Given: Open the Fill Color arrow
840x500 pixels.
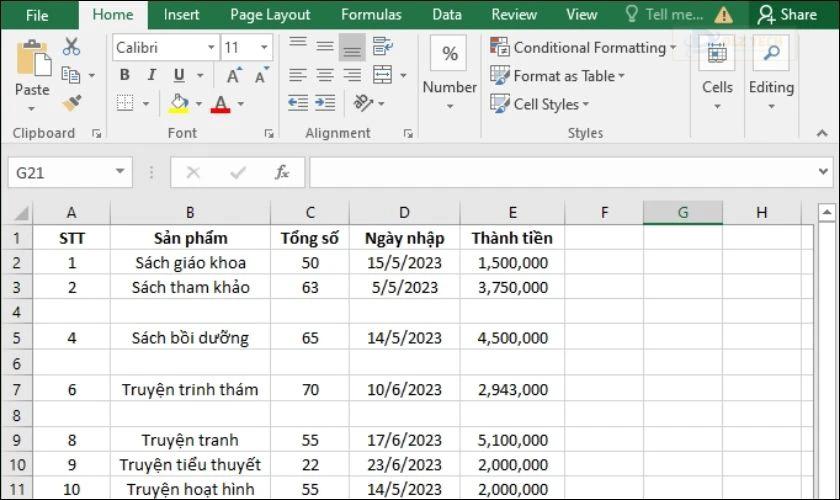Looking at the screenshot, I should (x=199, y=103).
